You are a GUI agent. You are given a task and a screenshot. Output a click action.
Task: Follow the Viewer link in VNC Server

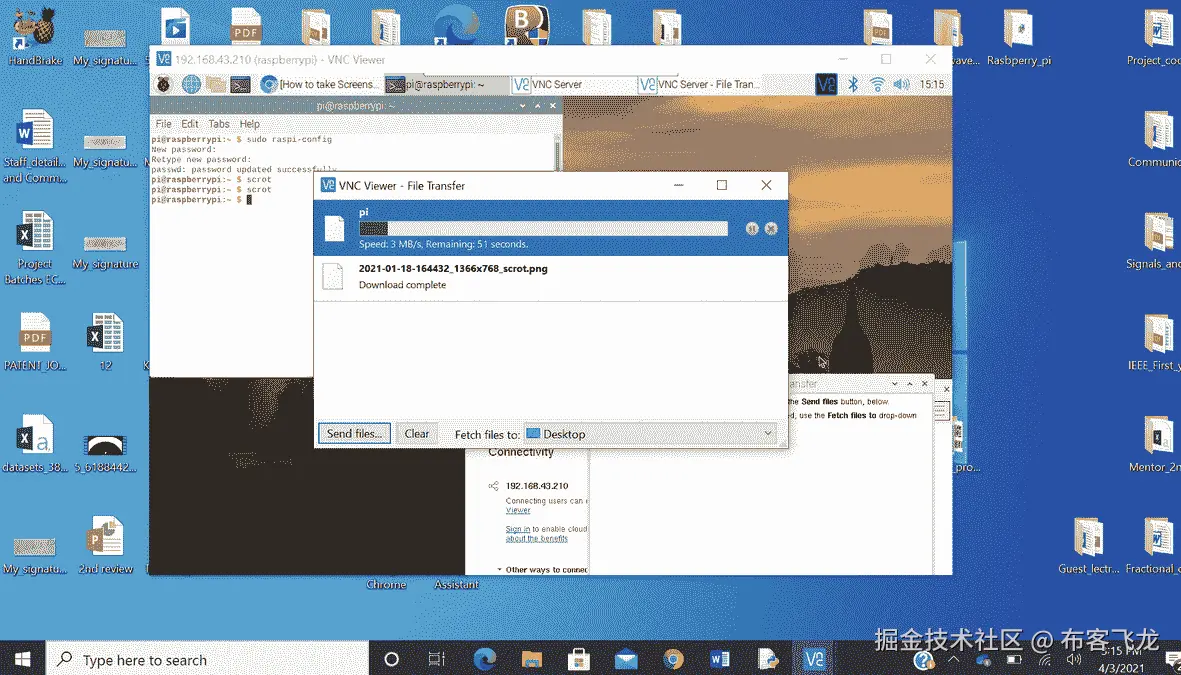(517, 510)
